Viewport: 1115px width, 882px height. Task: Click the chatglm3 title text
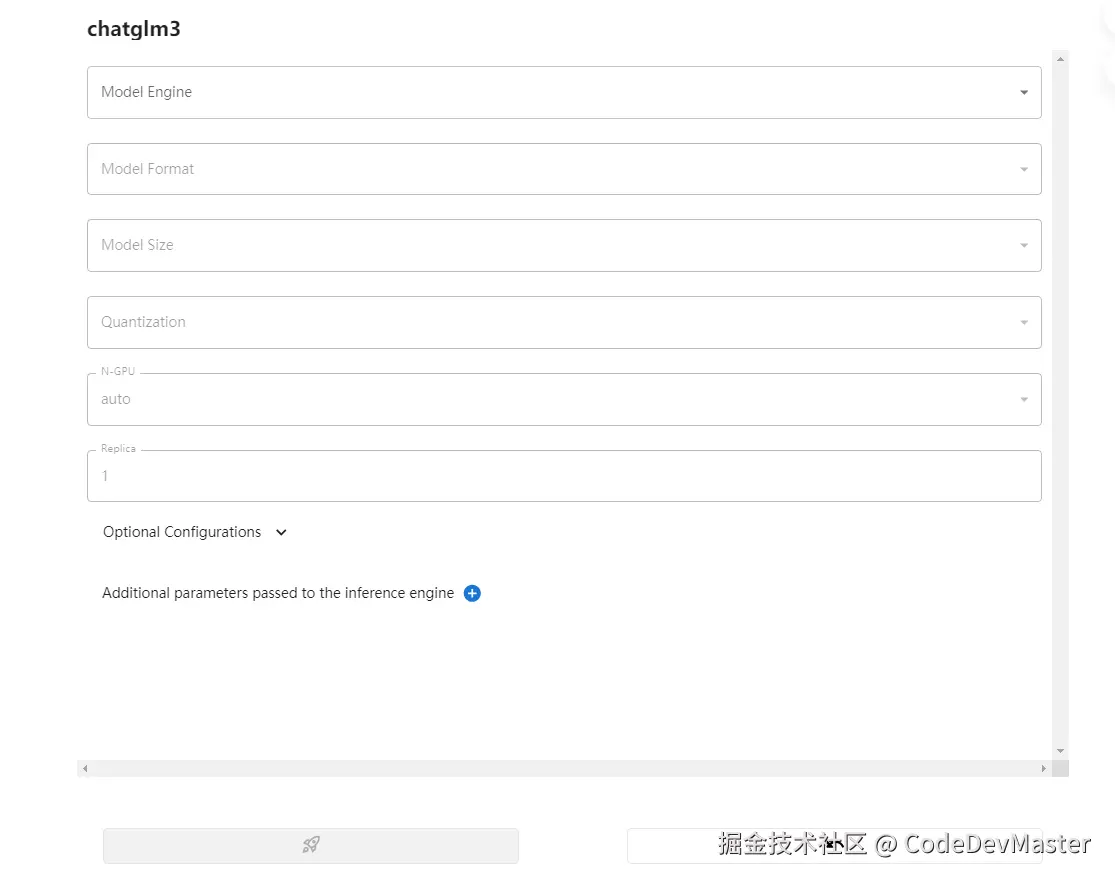134,29
